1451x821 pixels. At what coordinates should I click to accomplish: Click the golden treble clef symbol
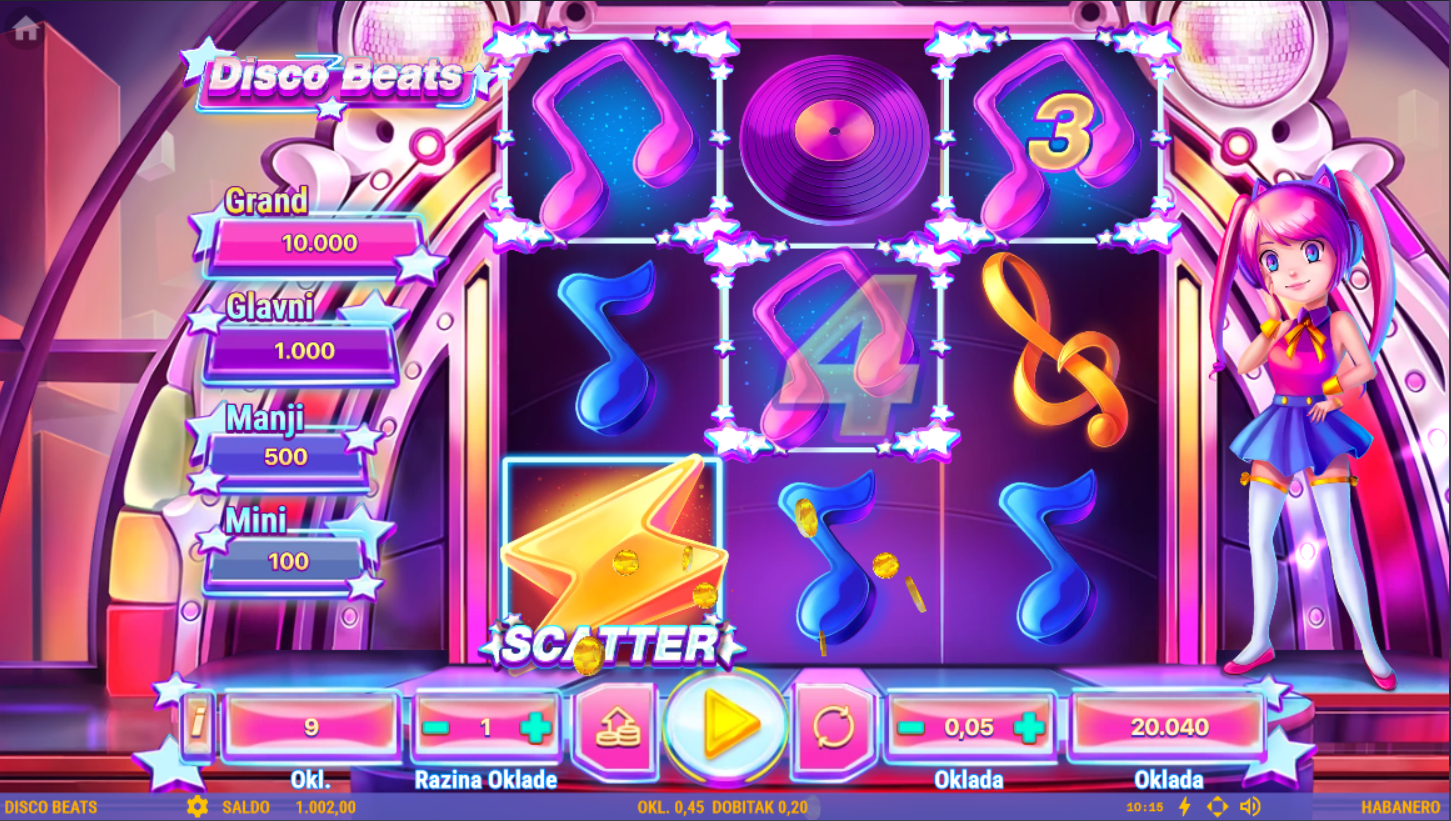coord(1053,348)
